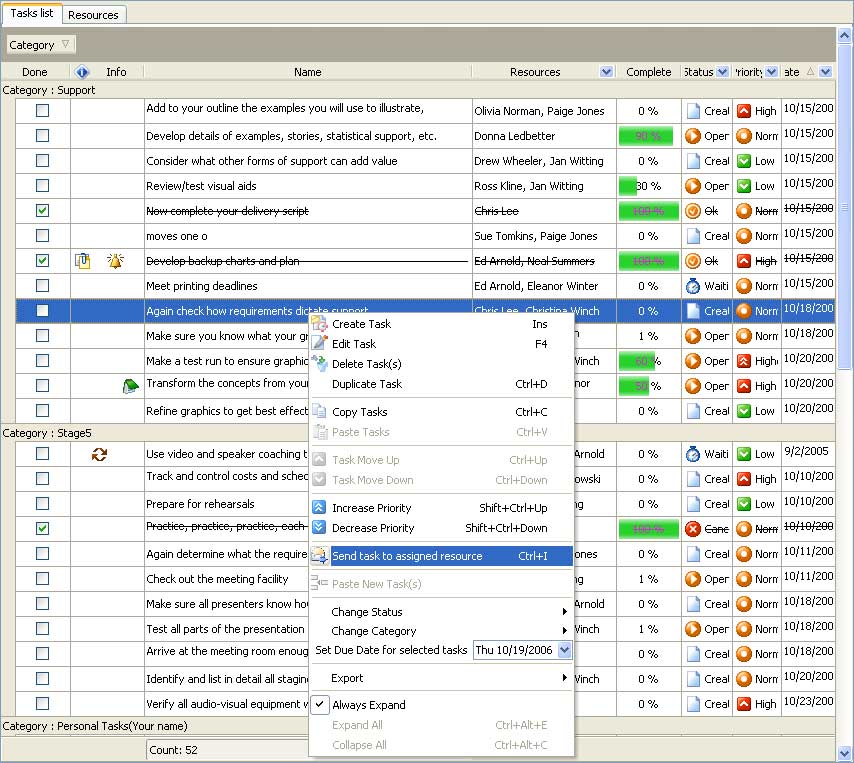Click the green book icon in Info column
This screenshot has width=854, height=763.
pyautogui.click(x=129, y=386)
